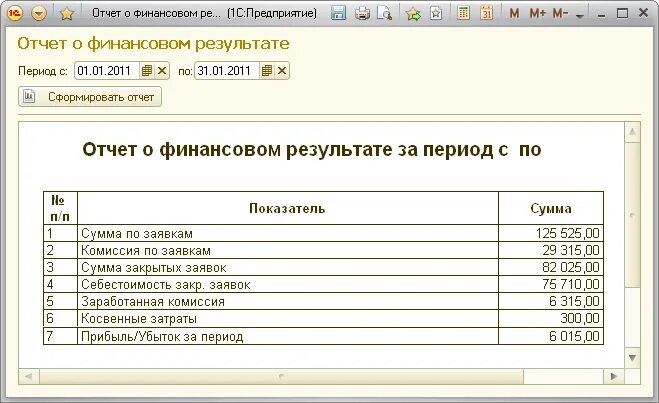Viewport: 659px width, 403px height.
Task: Click the vertical scrollbar thumb
Action: point(632,215)
